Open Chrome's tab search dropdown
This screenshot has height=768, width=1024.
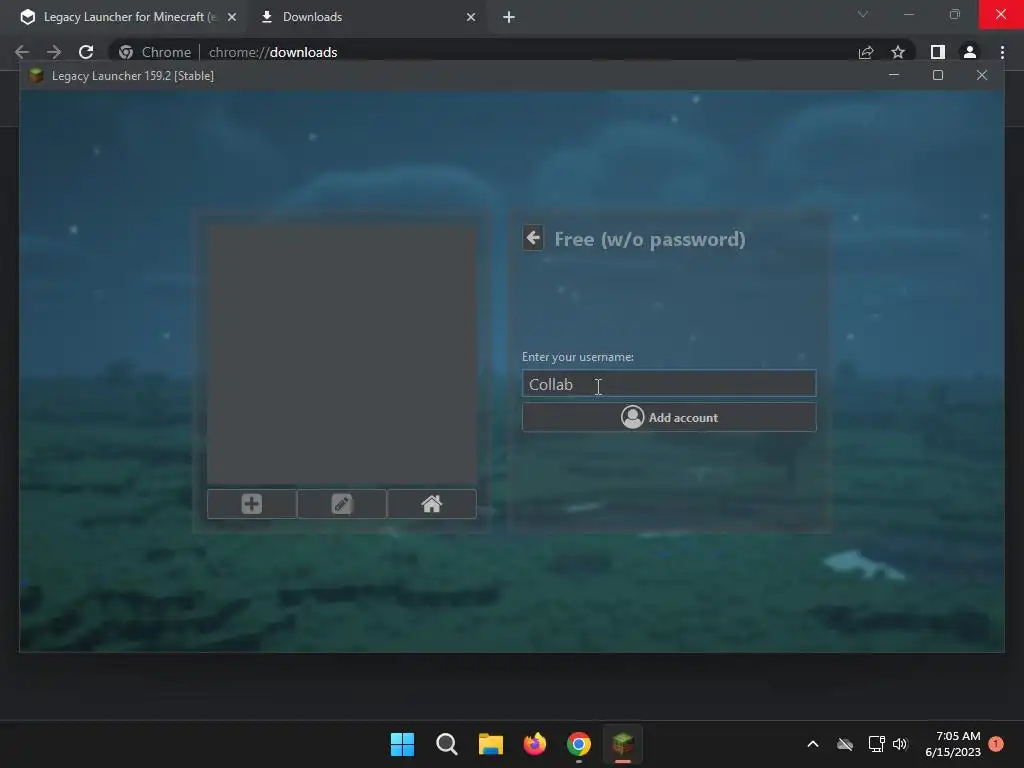[x=863, y=14]
